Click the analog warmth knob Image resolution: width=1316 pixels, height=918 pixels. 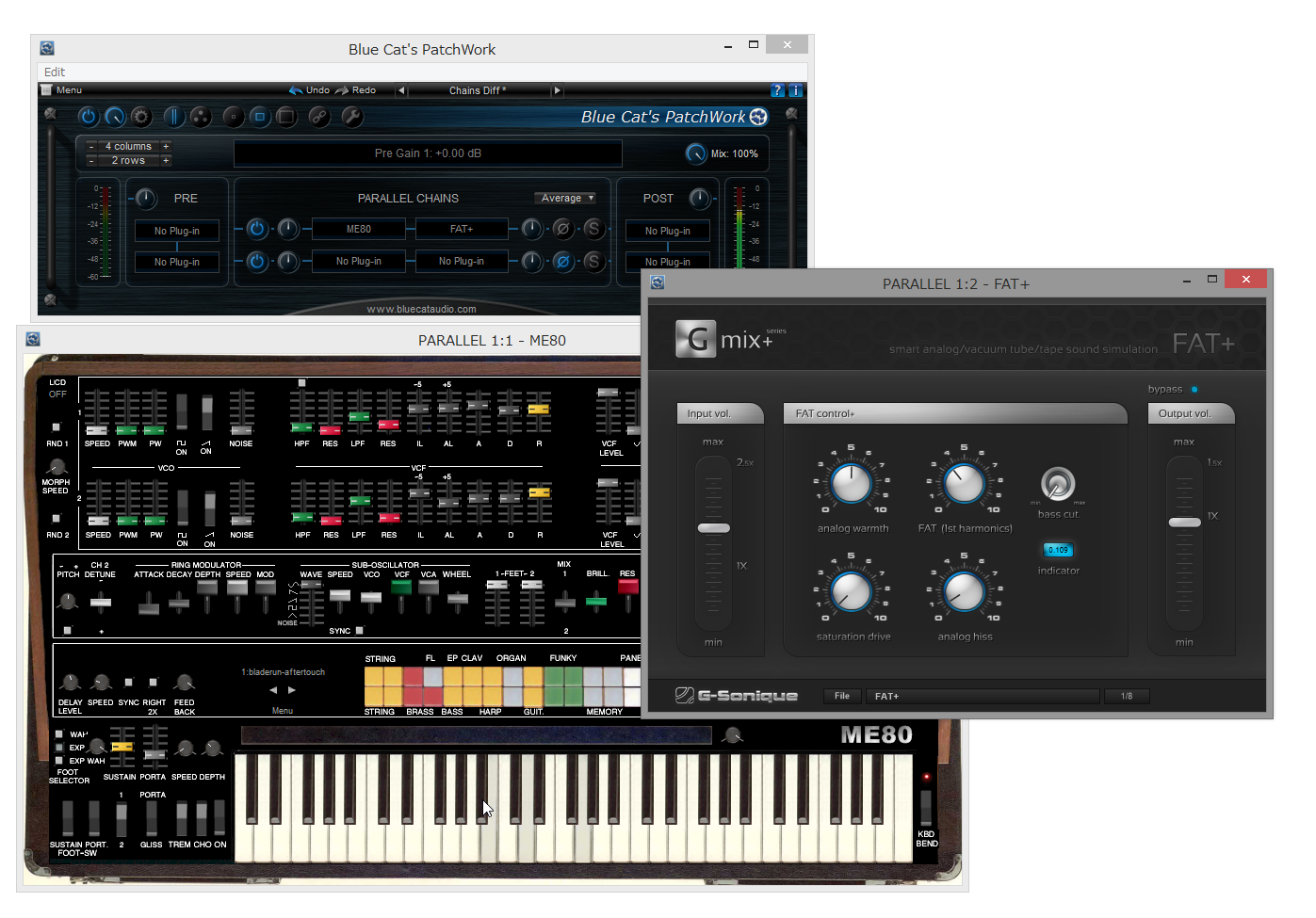coord(852,484)
